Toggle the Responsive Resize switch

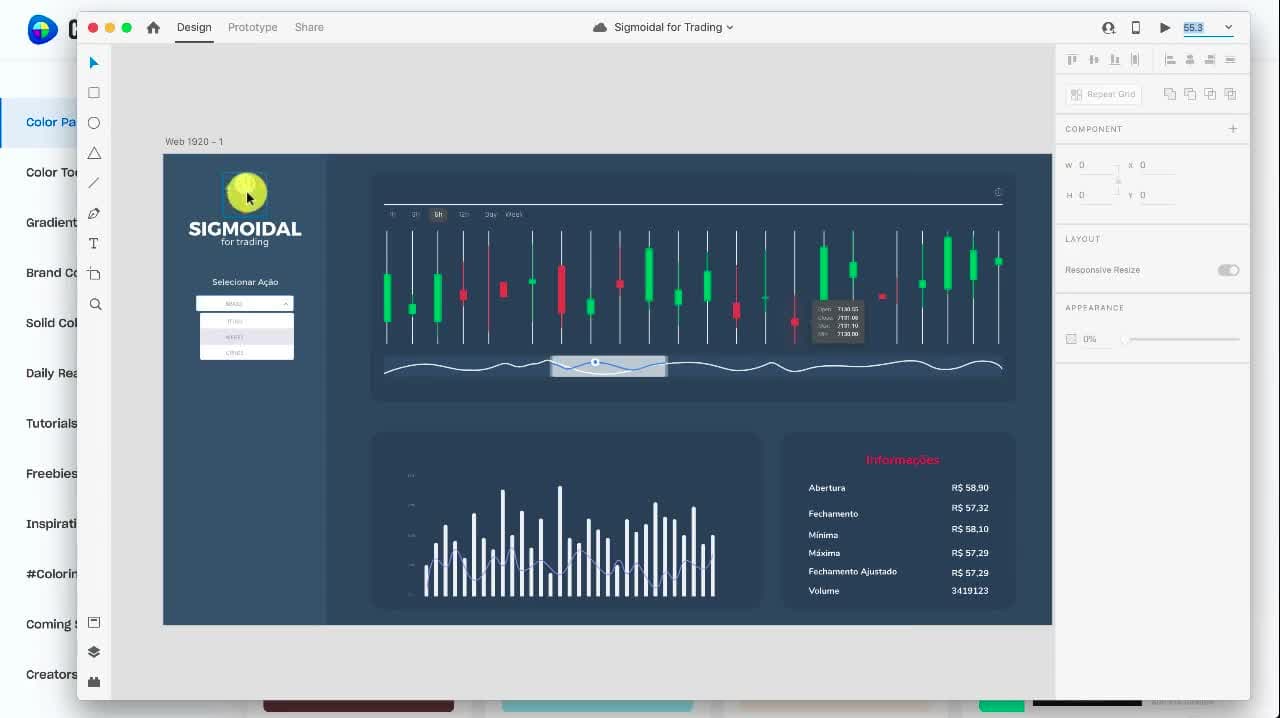[x=1228, y=270]
